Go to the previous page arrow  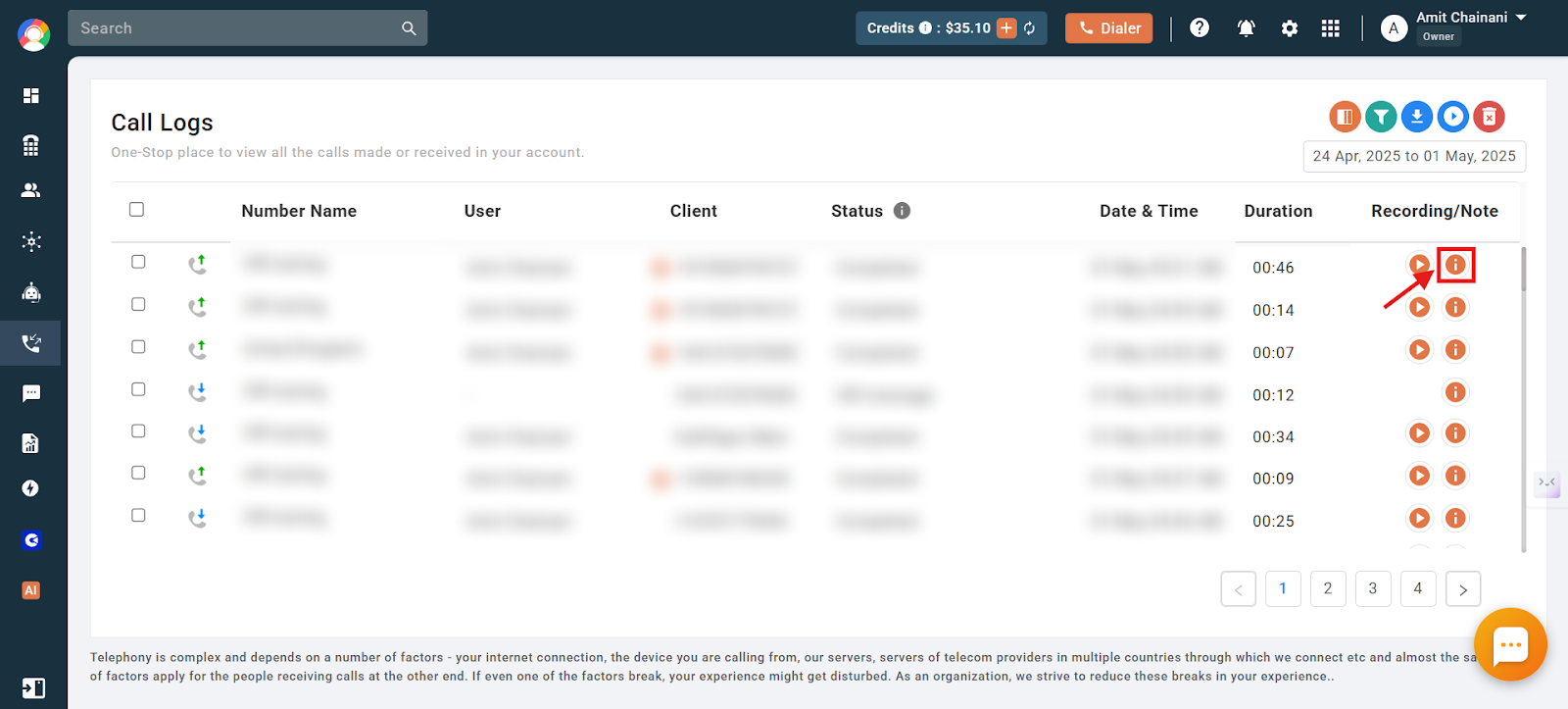(x=1239, y=588)
